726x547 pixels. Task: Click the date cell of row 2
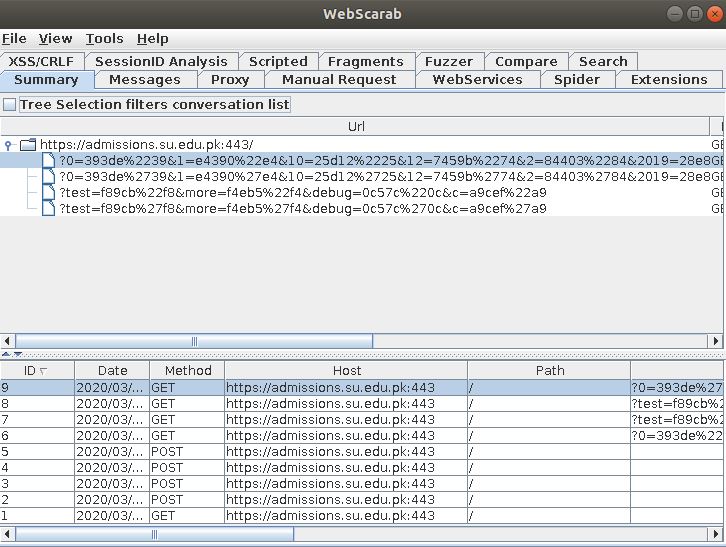112,500
